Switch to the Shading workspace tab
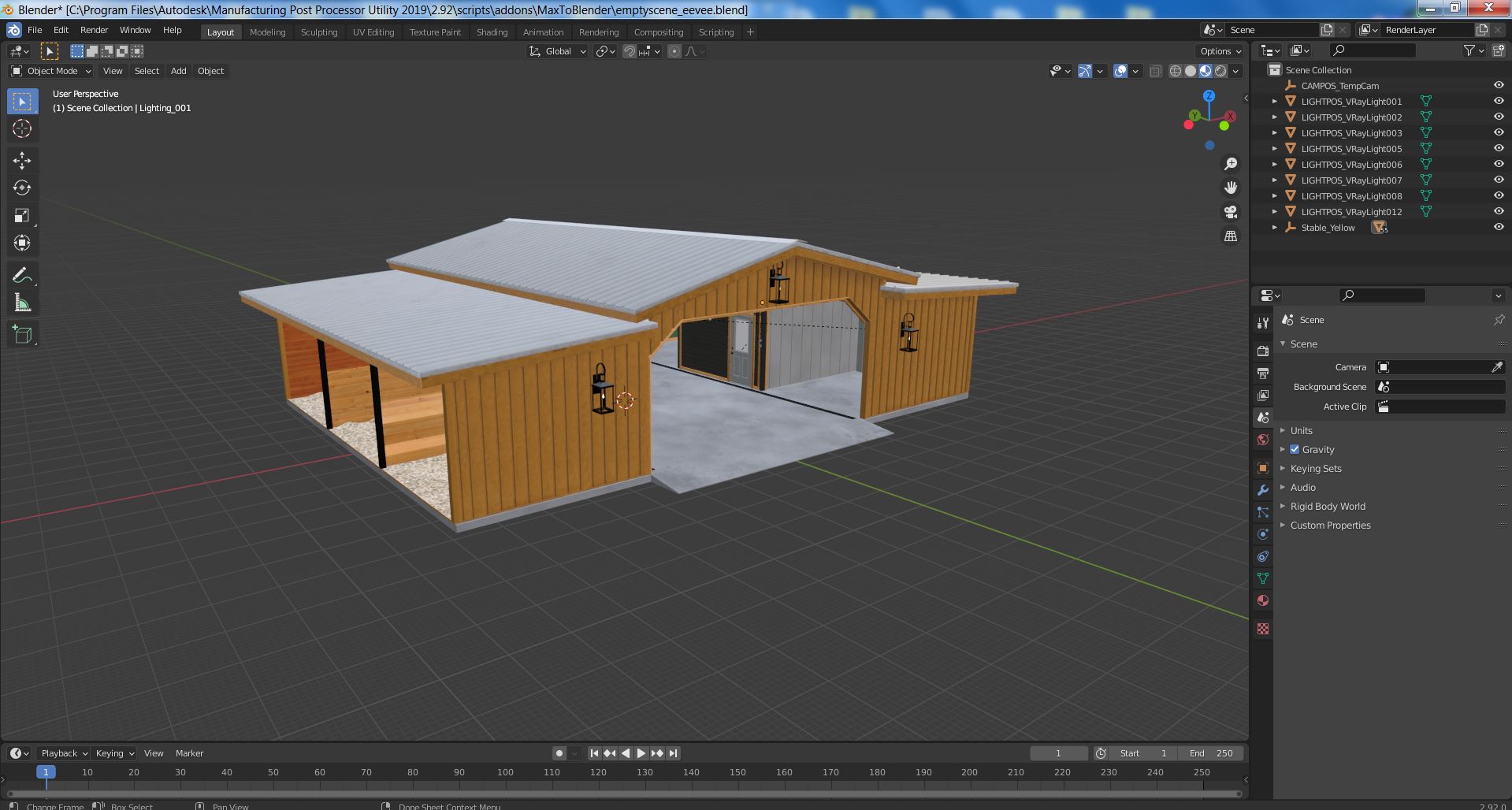 [492, 32]
